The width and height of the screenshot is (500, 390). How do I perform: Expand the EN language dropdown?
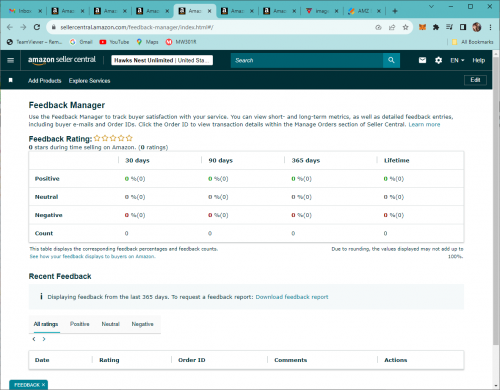pyautogui.click(x=457, y=60)
